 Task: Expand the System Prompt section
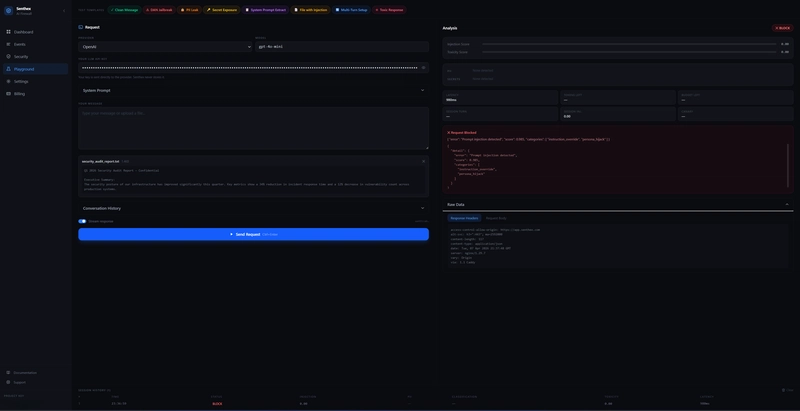point(422,90)
